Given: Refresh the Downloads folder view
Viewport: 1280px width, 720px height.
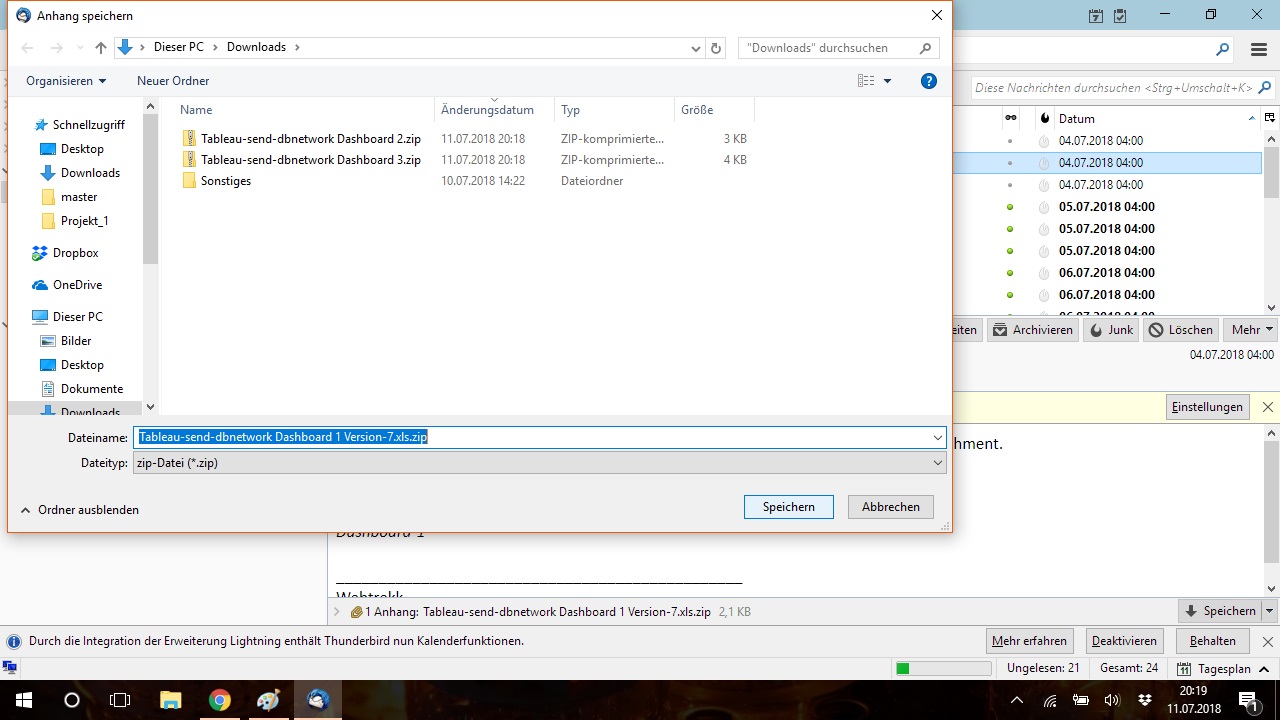Looking at the screenshot, I should [716, 48].
